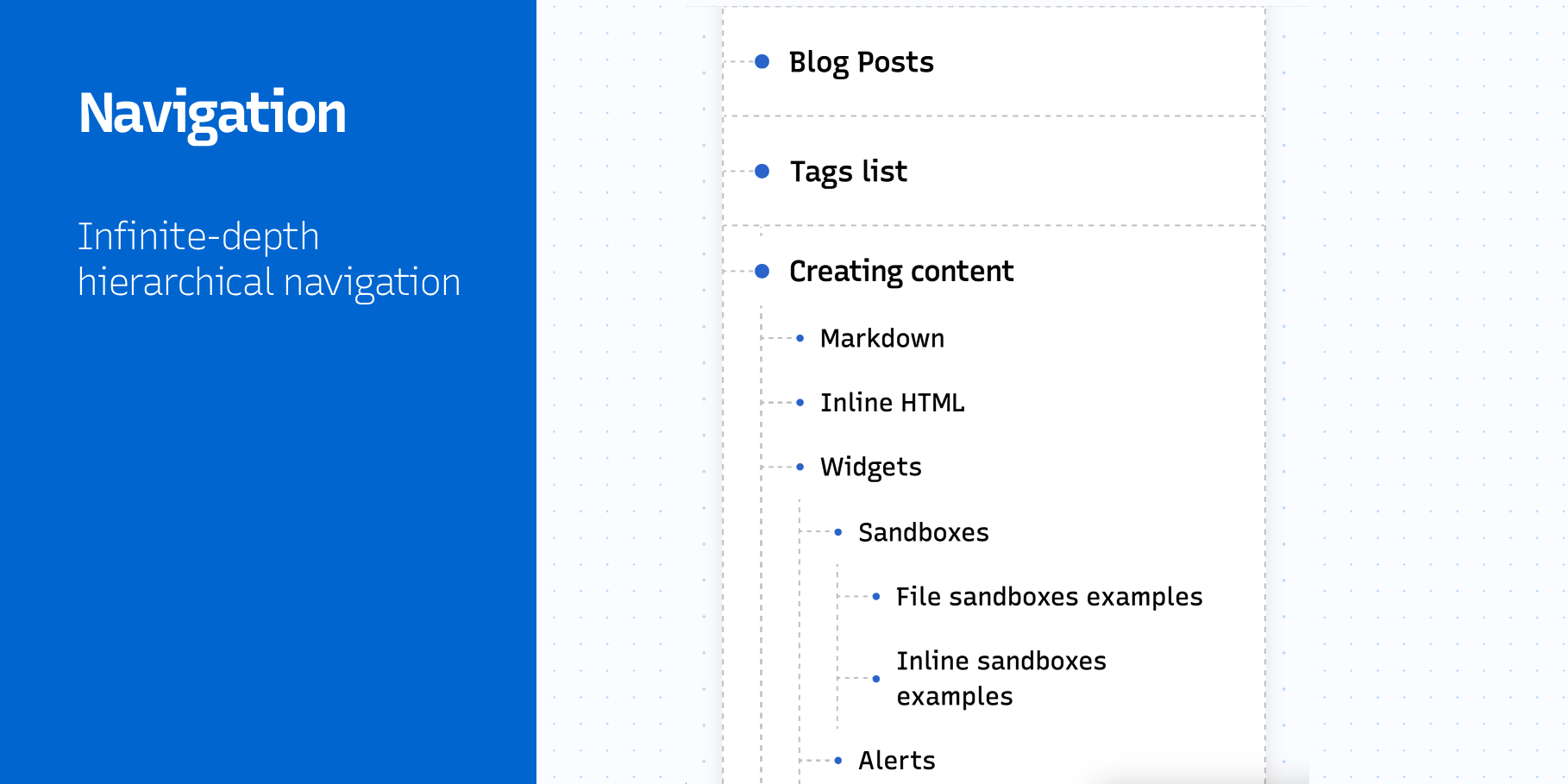Image resolution: width=1568 pixels, height=784 pixels.
Task: Click the small bullet before Widgets
Action: point(800,467)
